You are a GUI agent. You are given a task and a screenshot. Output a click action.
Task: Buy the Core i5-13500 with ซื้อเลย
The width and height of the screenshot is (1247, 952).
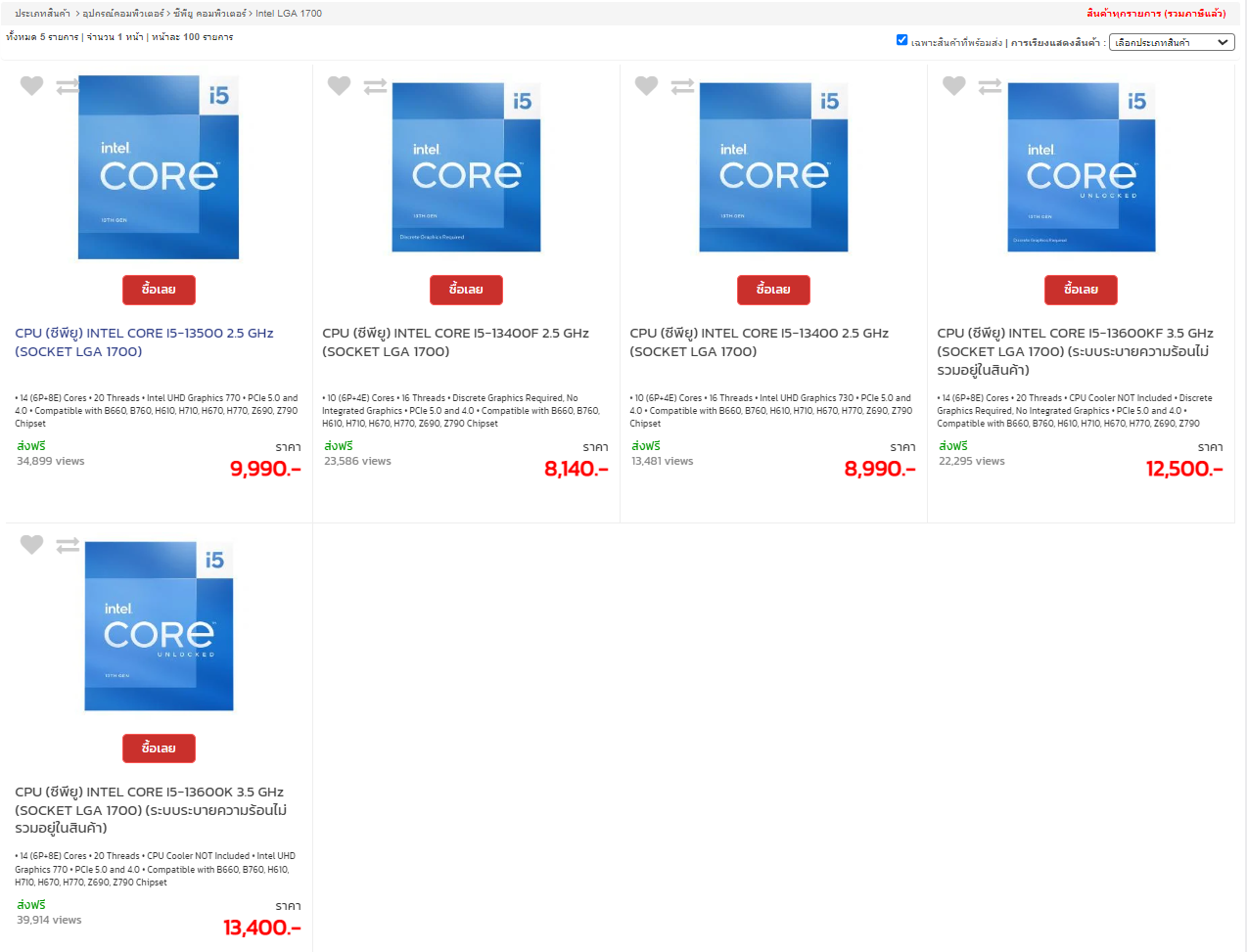159,290
